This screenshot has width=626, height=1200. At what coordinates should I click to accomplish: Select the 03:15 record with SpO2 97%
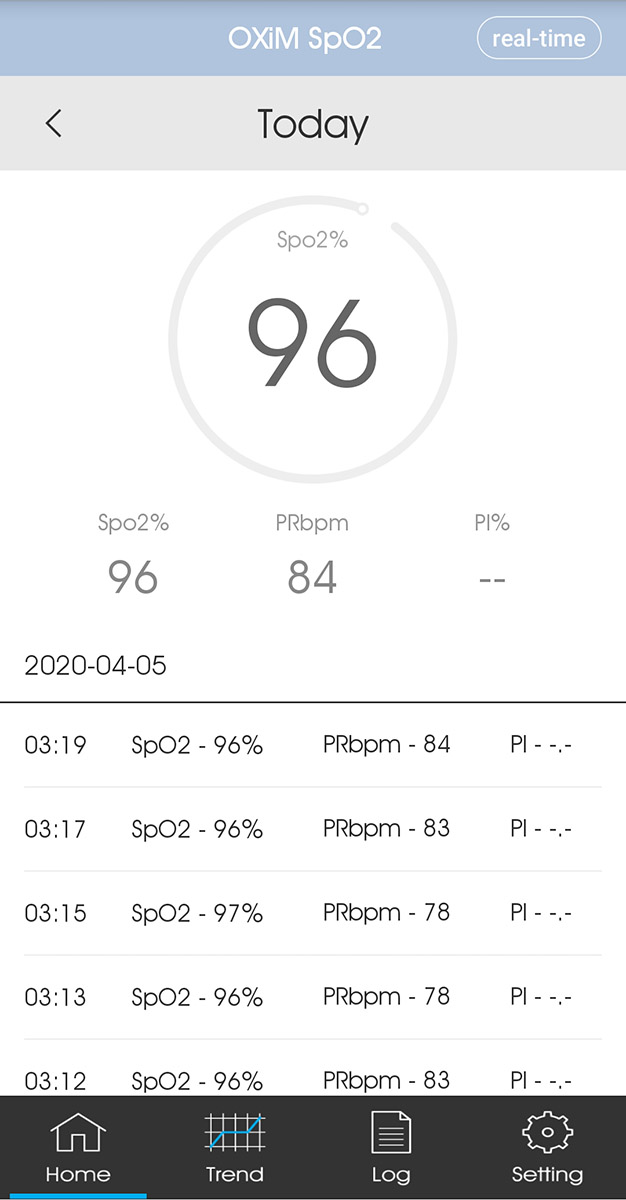313,913
